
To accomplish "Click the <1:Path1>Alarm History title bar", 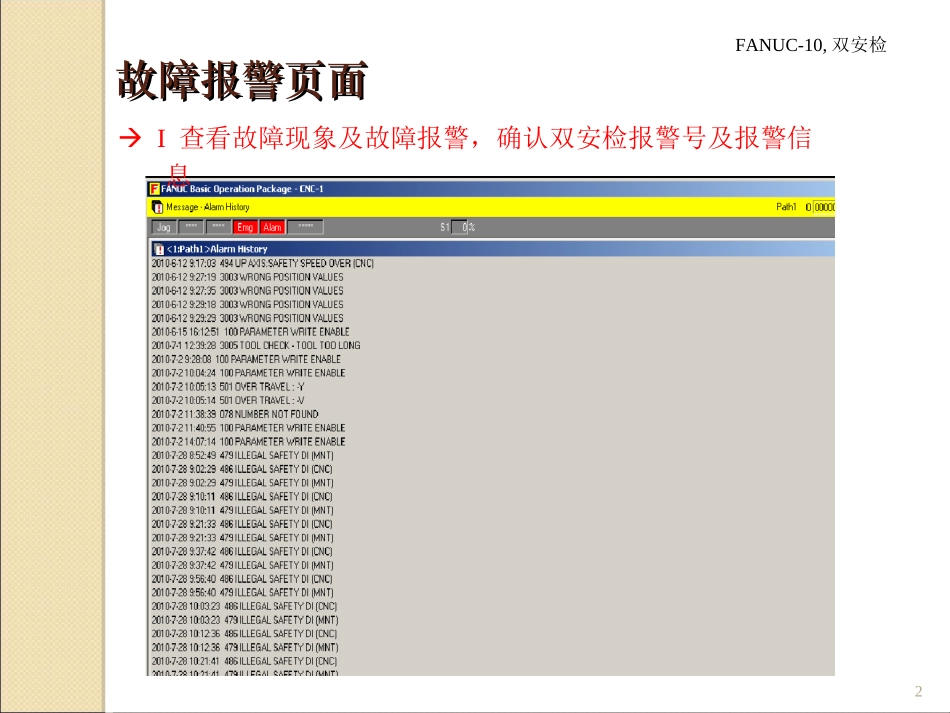I will tap(491, 249).
